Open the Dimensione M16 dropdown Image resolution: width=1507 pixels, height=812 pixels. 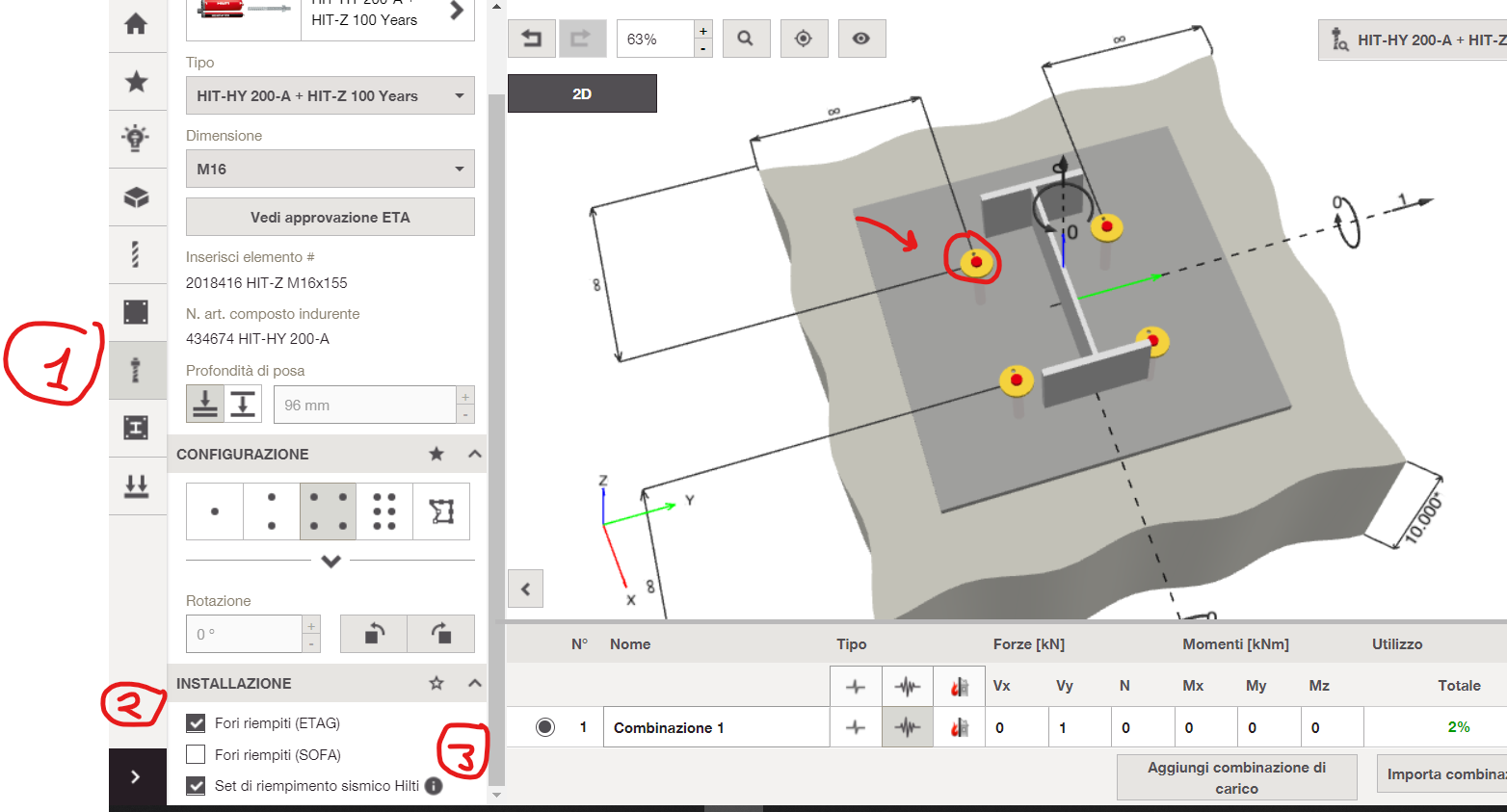tap(330, 170)
